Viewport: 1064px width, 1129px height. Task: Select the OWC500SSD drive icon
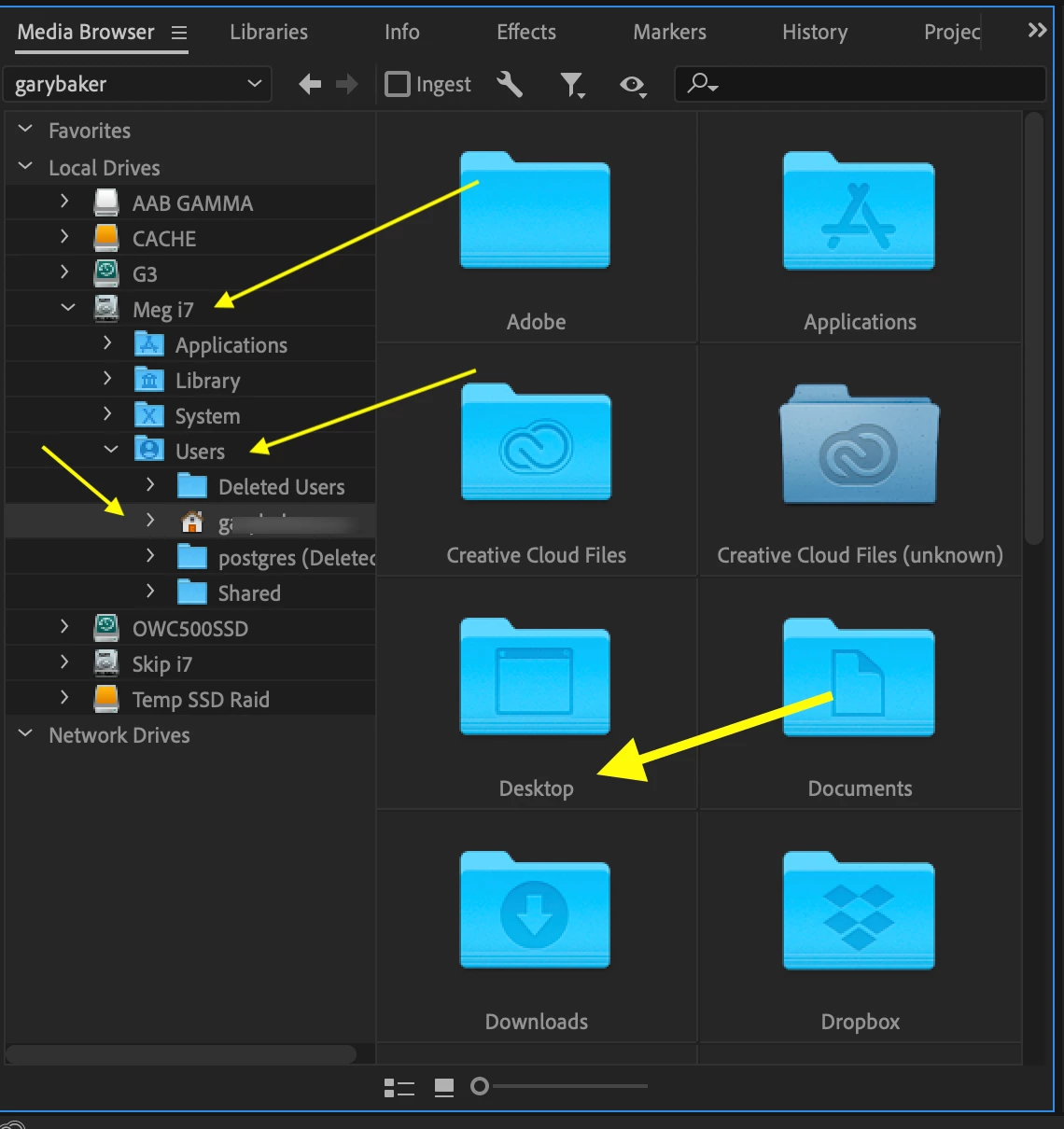[106, 628]
